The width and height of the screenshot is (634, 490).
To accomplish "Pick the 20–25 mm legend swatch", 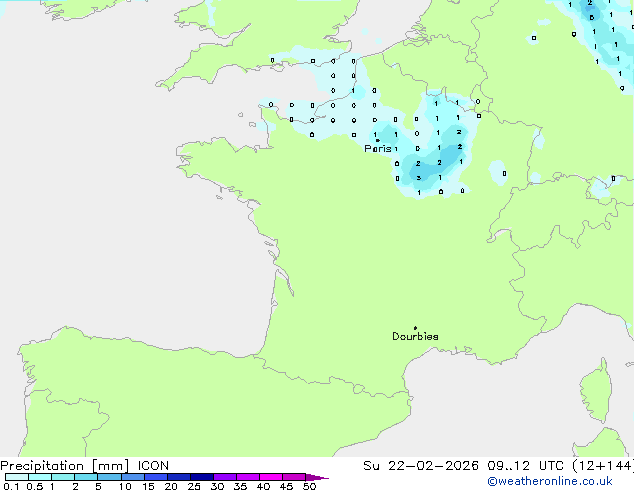I will [x=179, y=477].
